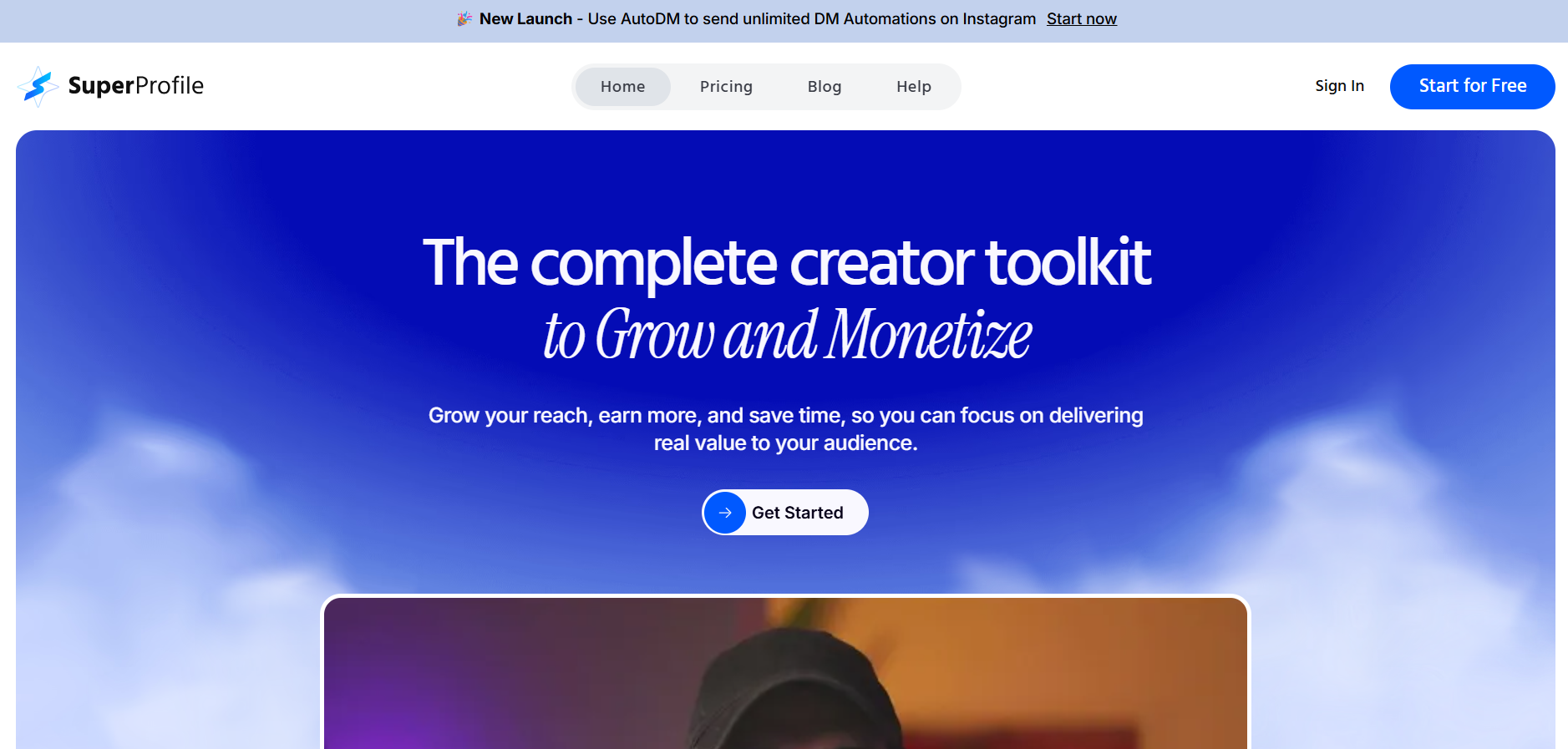Play the creator video thumbnail

(785, 673)
